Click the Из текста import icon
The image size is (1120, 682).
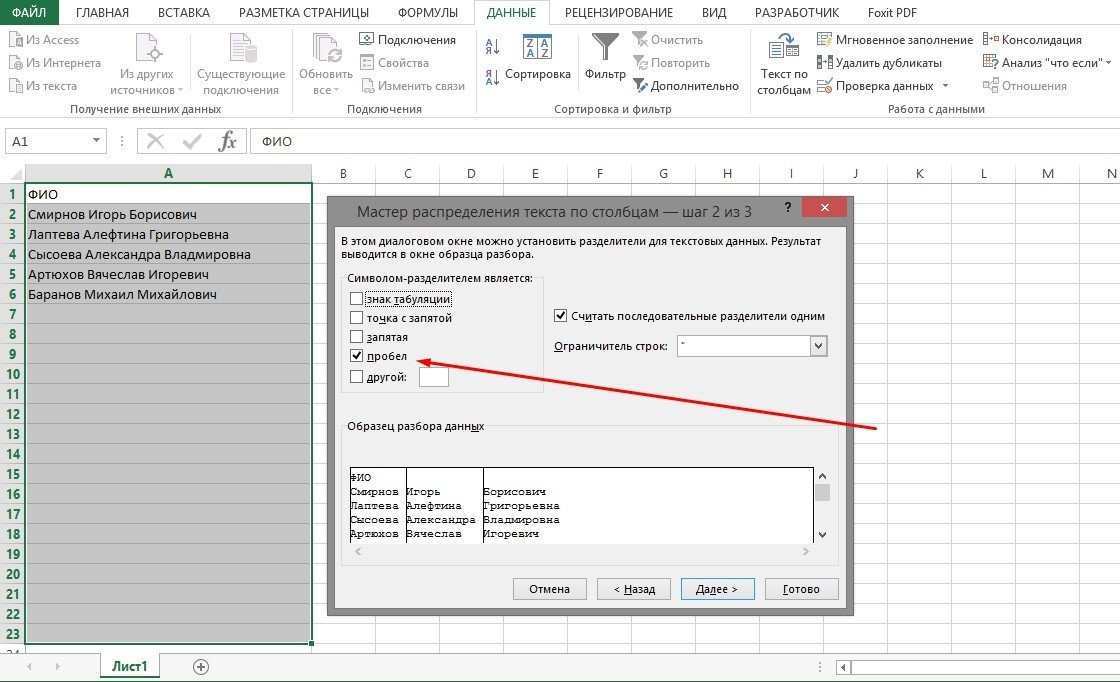point(15,85)
